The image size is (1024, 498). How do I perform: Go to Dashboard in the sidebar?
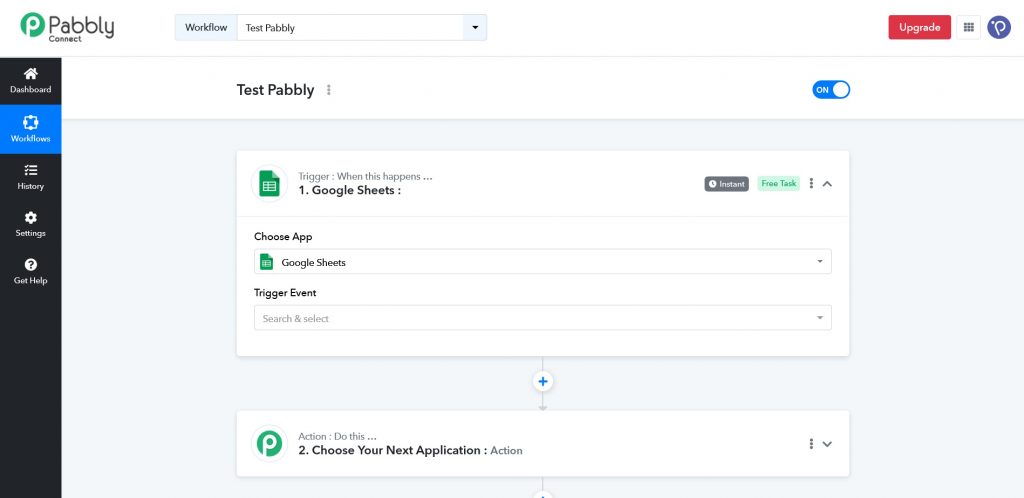pyautogui.click(x=30, y=80)
